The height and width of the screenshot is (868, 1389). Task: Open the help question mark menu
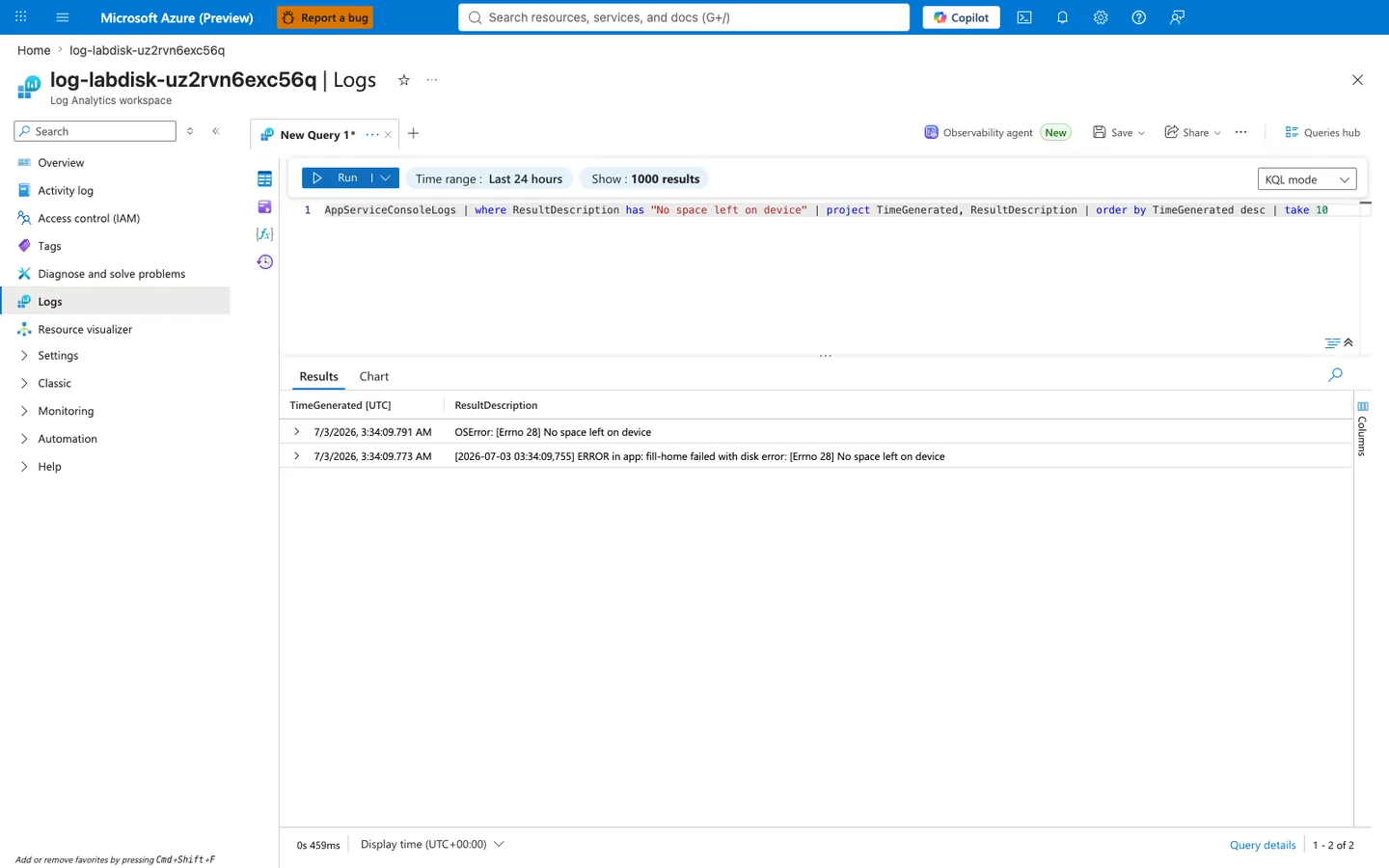1139,17
